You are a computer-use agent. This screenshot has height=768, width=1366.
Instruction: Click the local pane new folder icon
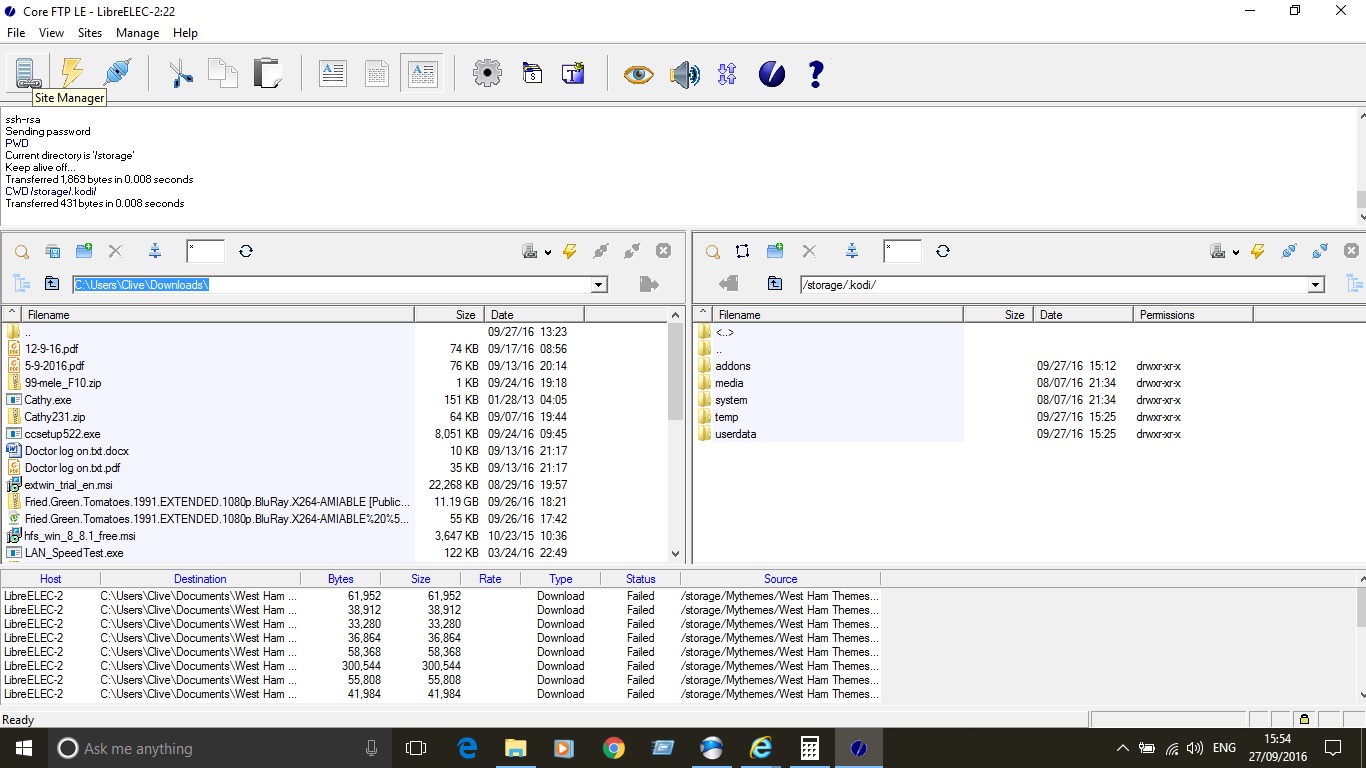click(x=84, y=252)
